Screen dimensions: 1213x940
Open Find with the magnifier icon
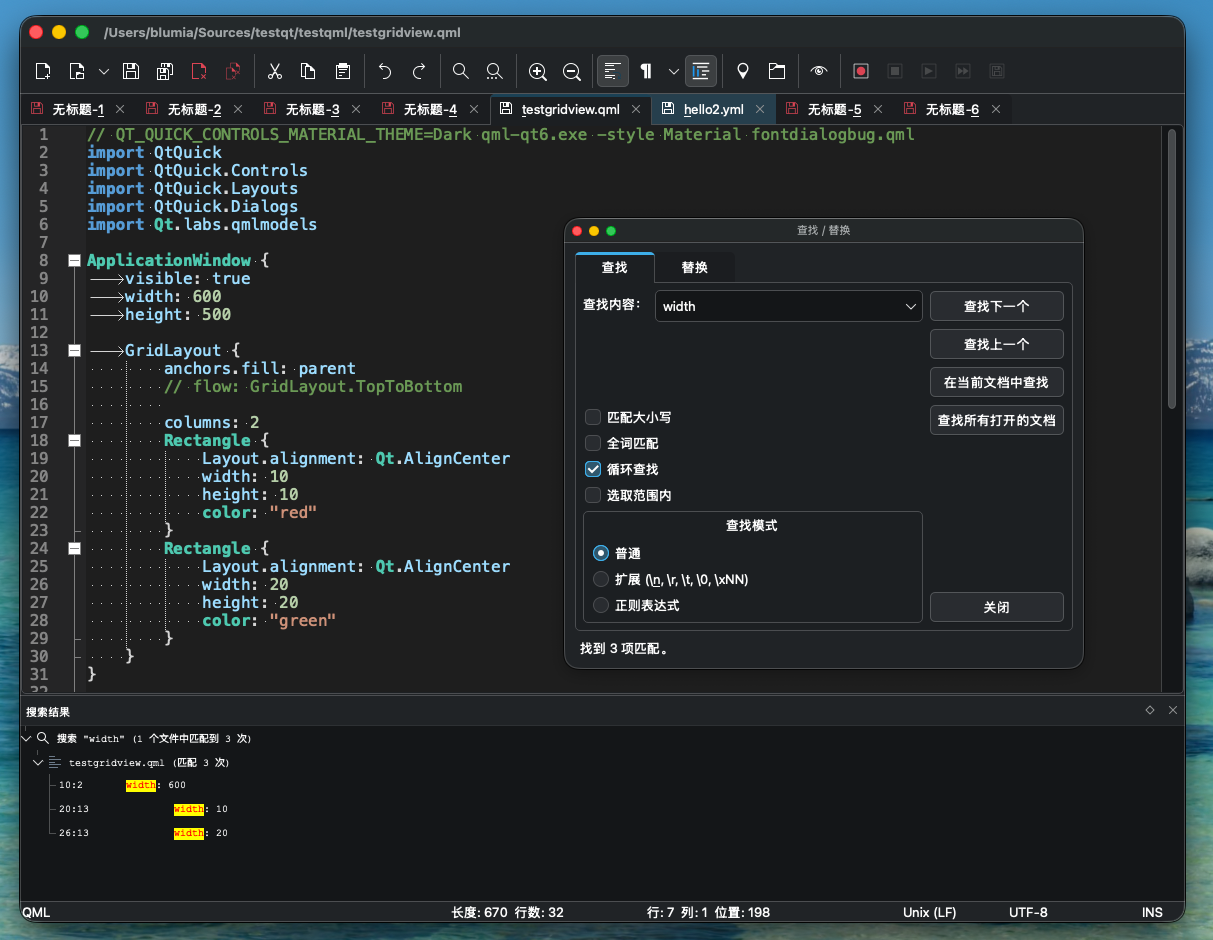tap(461, 71)
